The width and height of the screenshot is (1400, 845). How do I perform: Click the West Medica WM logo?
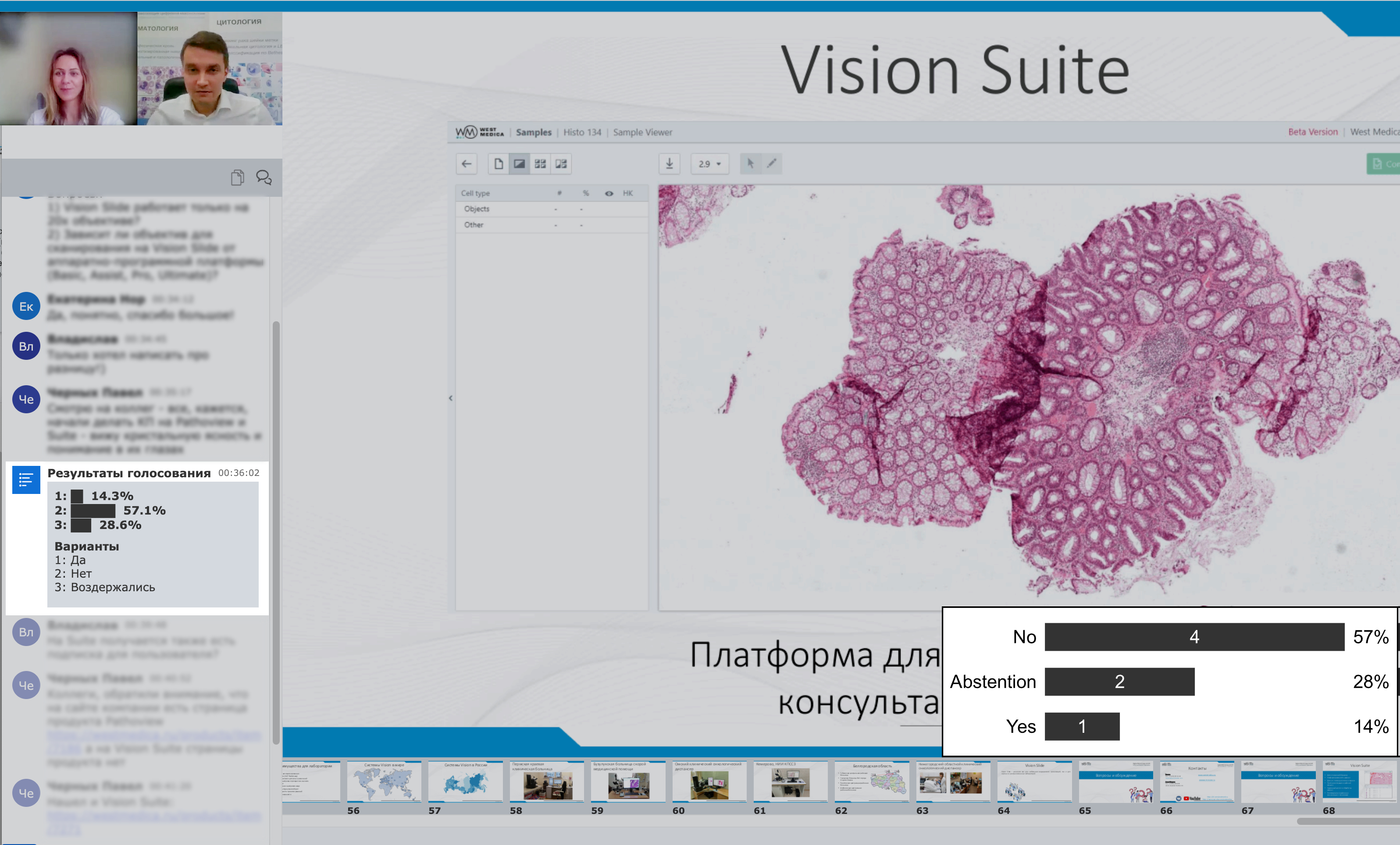click(x=480, y=132)
